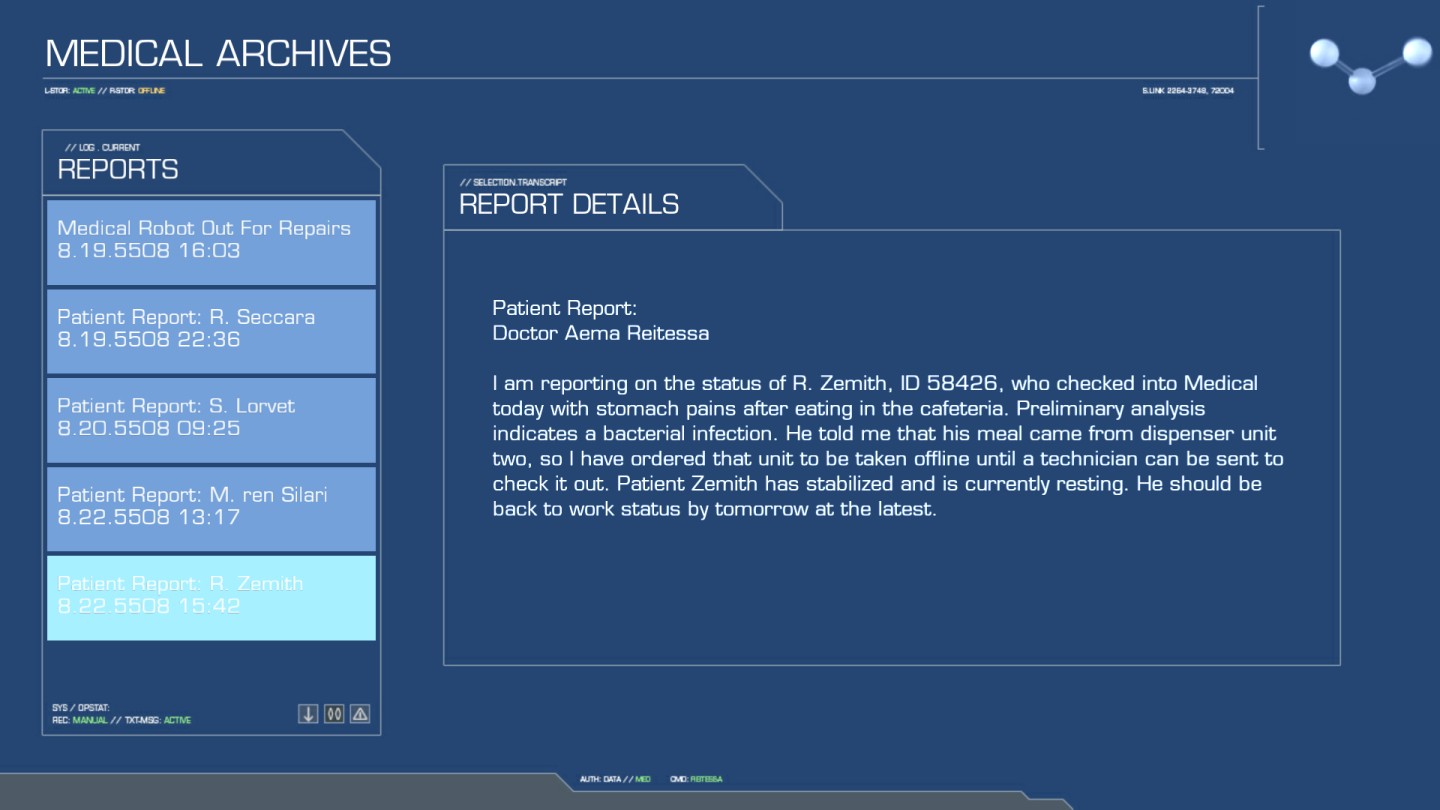Screen dimensions: 1440x810
Task: Click the 'Patient Report:' heading in details
Action: click(x=564, y=308)
